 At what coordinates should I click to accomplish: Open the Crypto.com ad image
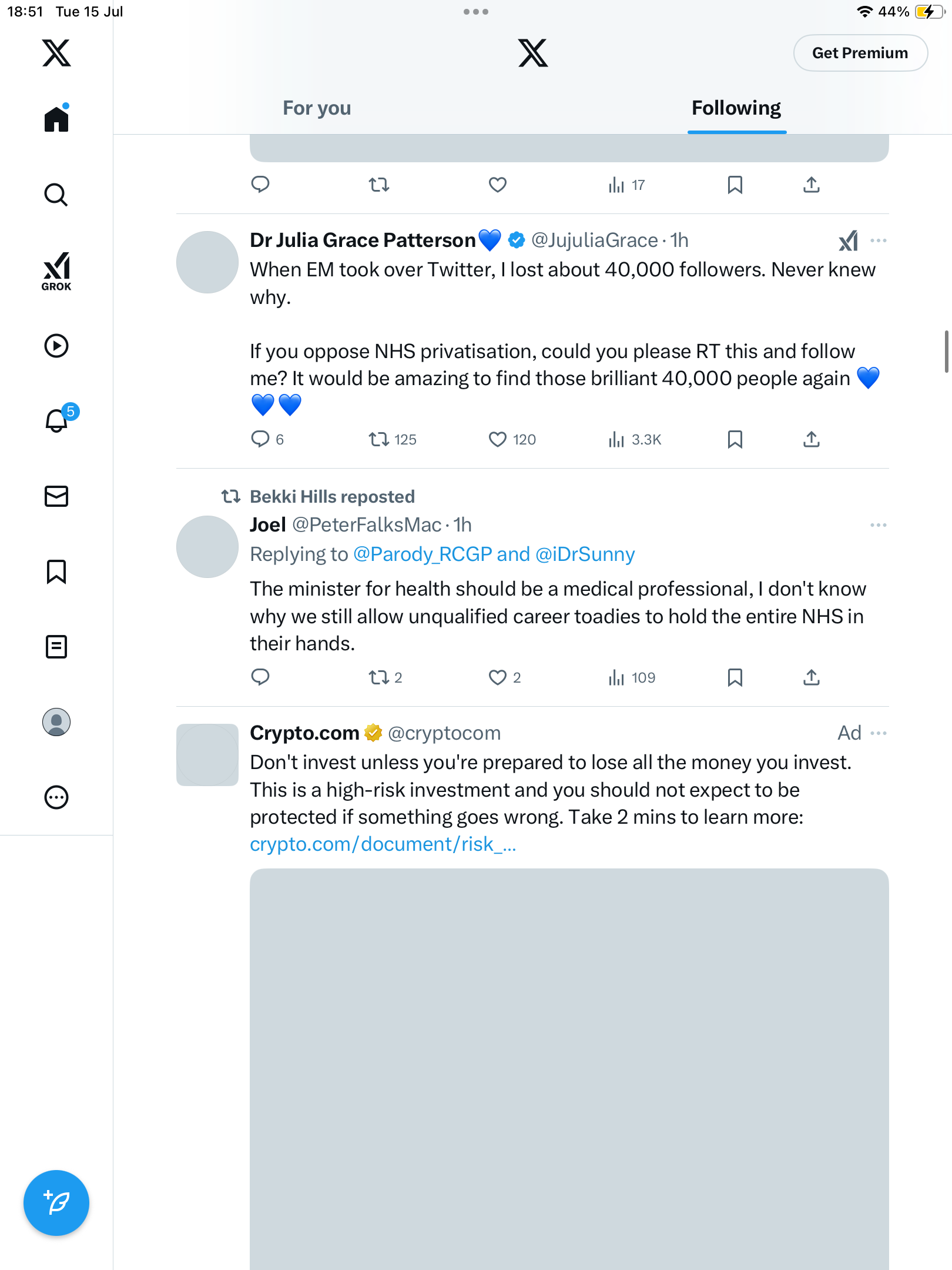(569, 1069)
